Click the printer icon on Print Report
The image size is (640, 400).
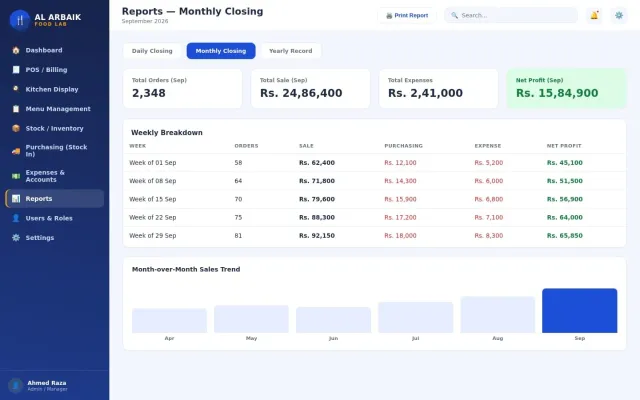point(389,16)
